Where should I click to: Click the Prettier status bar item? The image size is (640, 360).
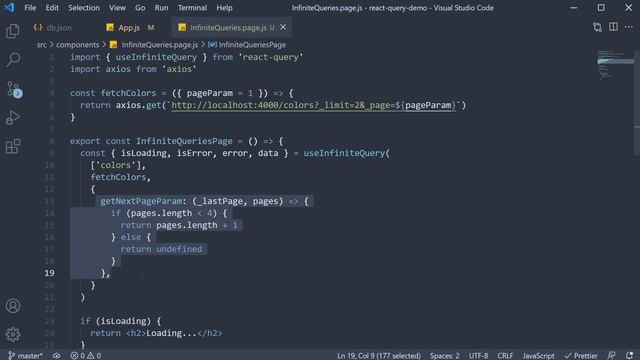581,356
